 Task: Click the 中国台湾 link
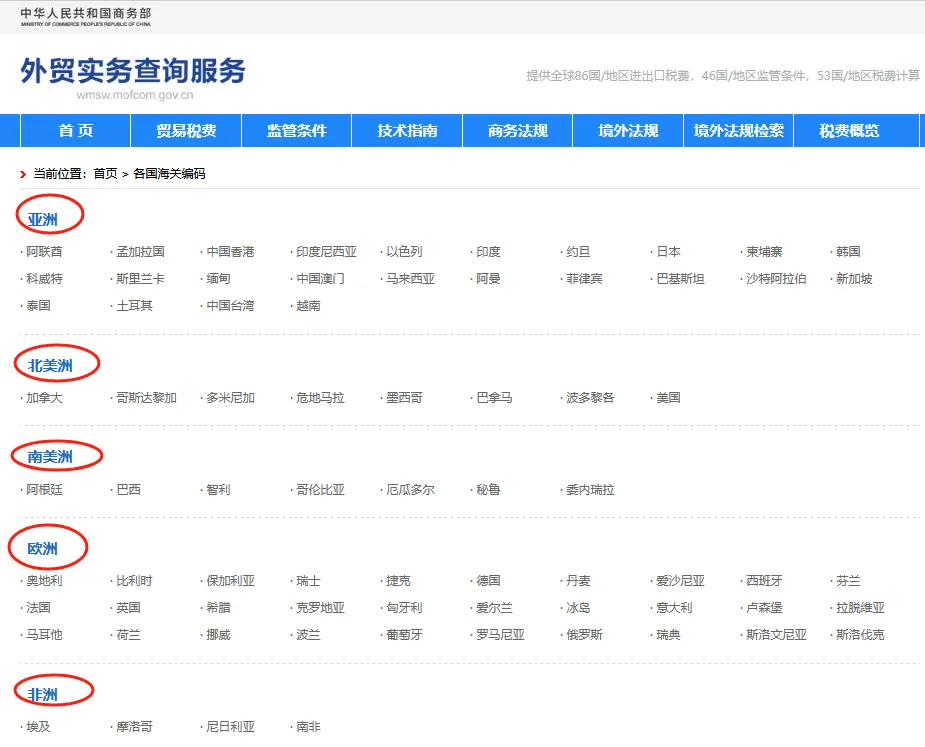point(230,306)
